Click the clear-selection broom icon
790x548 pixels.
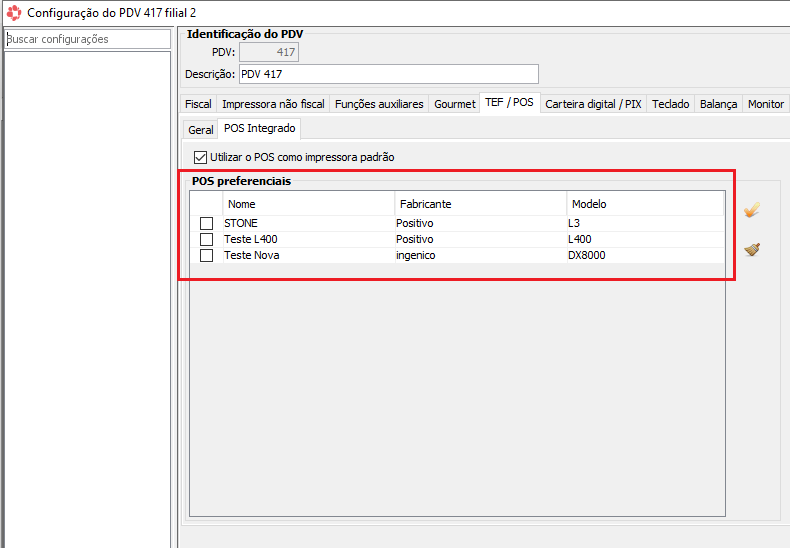pos(752,249)
